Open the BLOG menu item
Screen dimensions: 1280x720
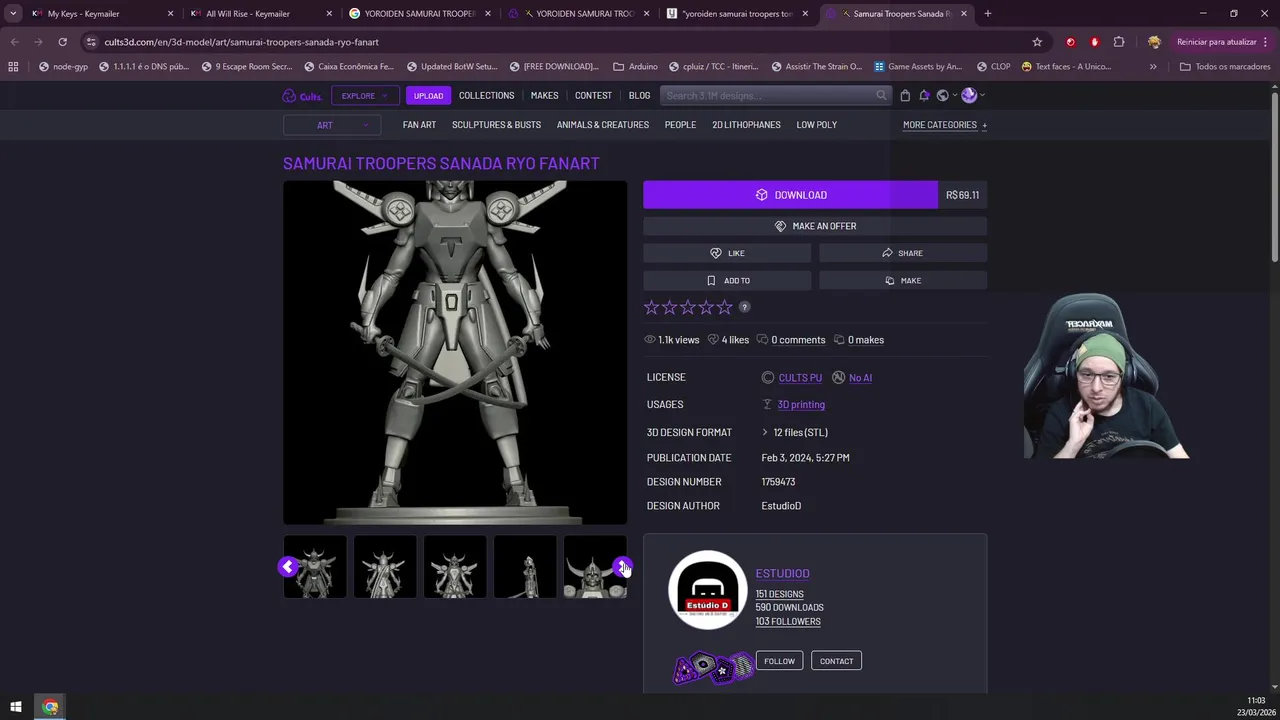tap(639, 96)
